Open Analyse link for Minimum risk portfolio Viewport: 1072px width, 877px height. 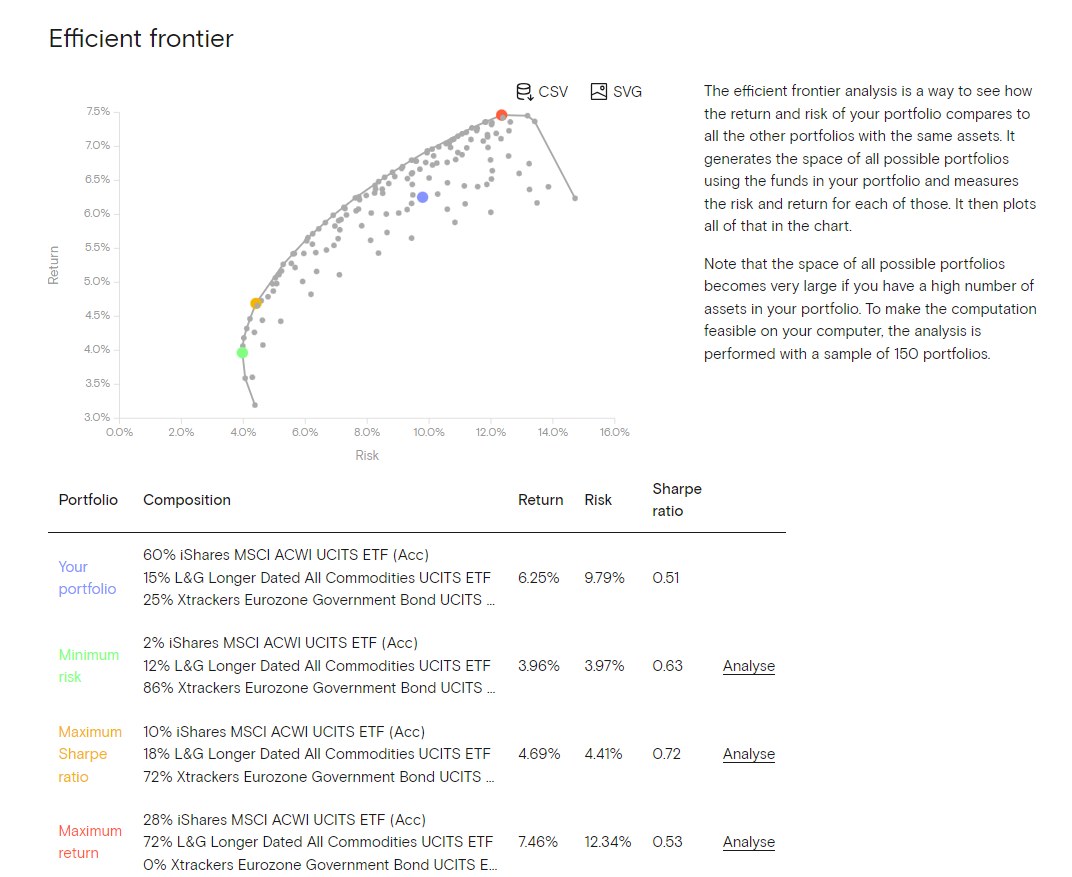pyautogui.click(x=748, y=666)
